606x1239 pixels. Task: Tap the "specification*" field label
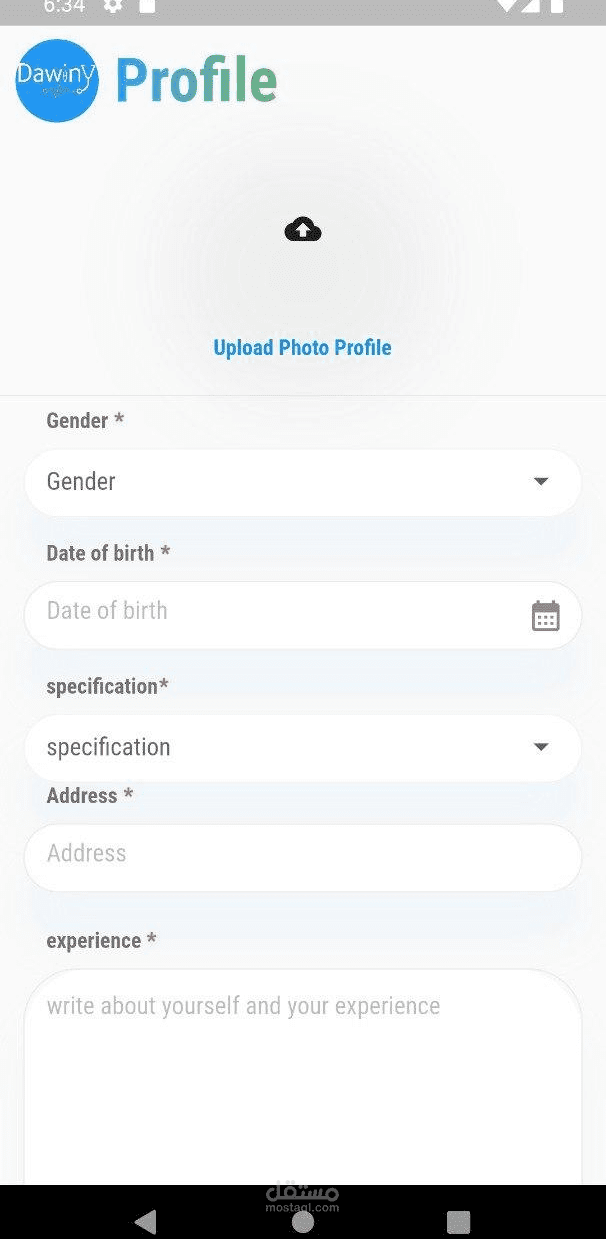[x=107, y=687]
